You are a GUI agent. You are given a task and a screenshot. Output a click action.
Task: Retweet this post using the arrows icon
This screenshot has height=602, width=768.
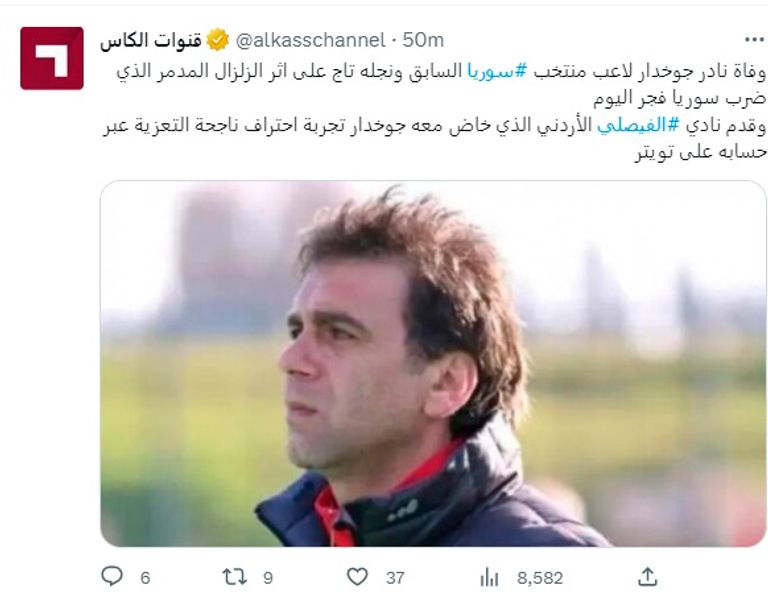coord(235,577)
